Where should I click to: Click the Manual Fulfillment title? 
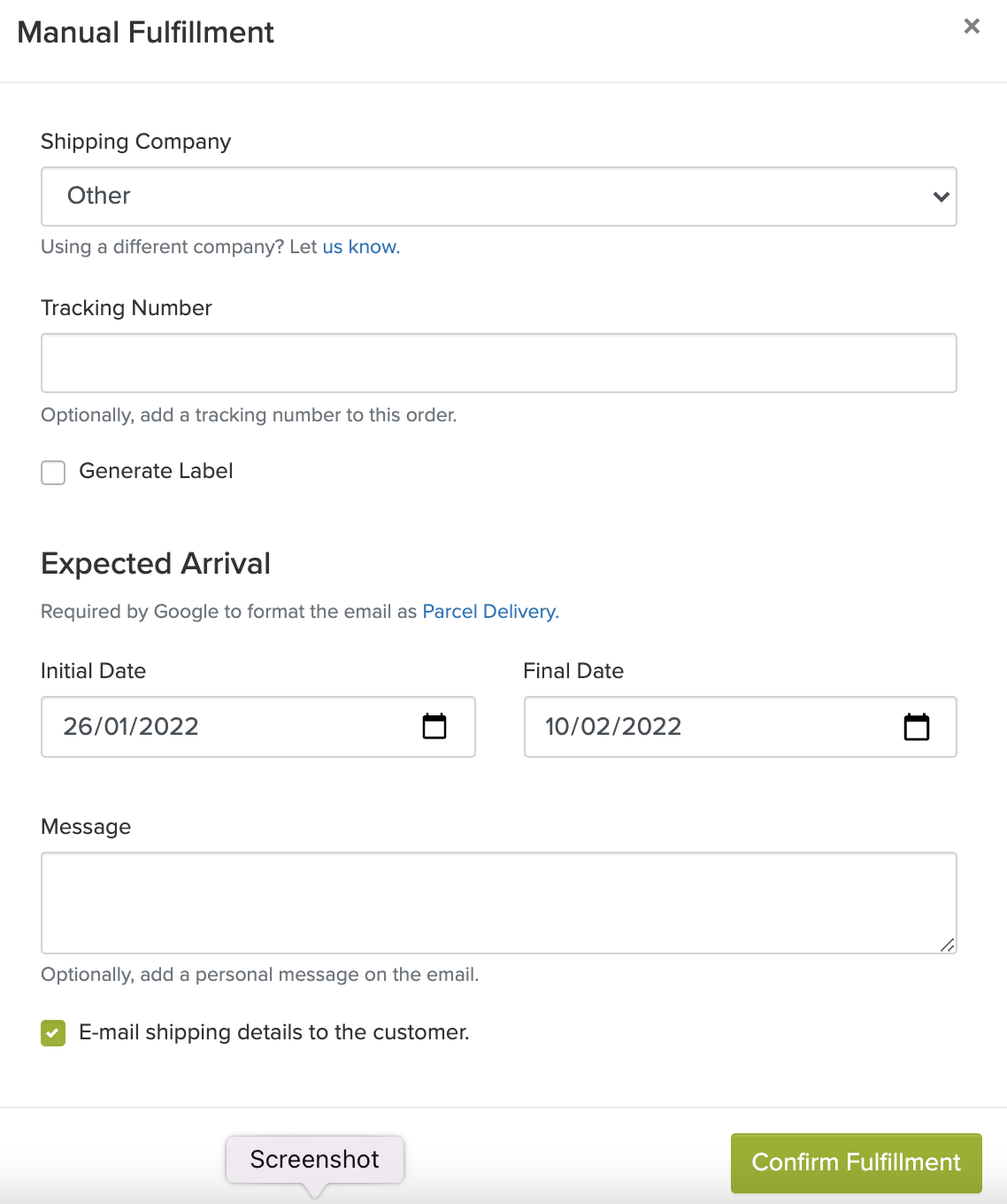[146, 33]
